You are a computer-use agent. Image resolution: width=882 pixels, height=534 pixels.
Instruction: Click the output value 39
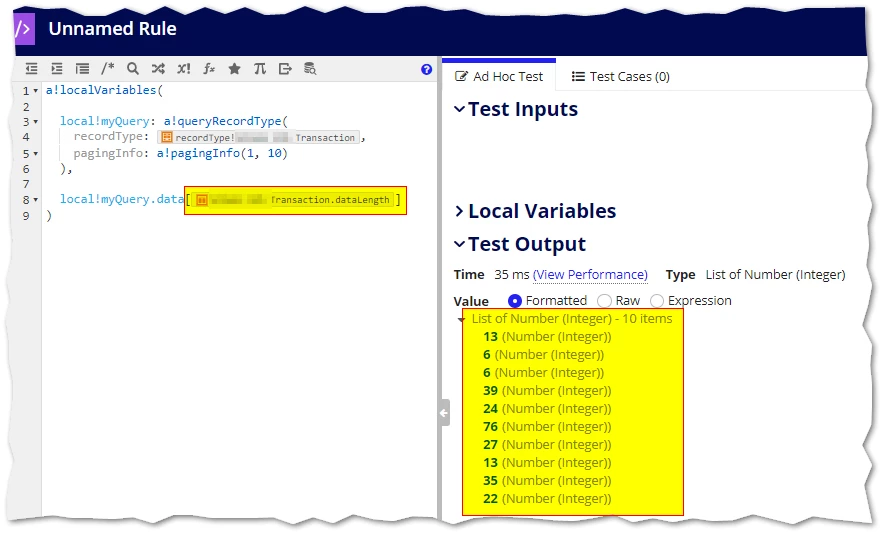tap(490, 391)
